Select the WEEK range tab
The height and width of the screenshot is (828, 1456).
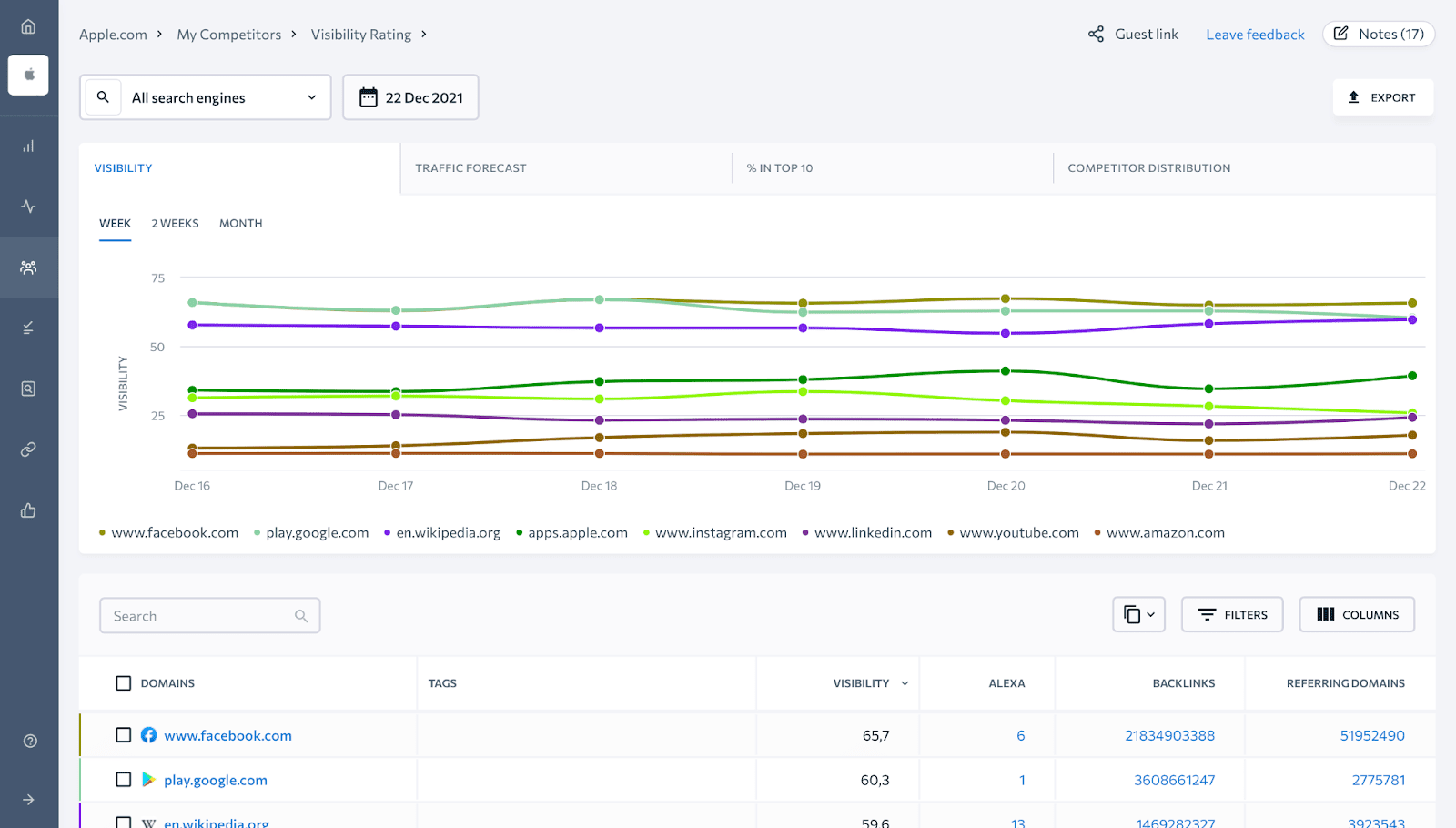[x=115, y=223]
